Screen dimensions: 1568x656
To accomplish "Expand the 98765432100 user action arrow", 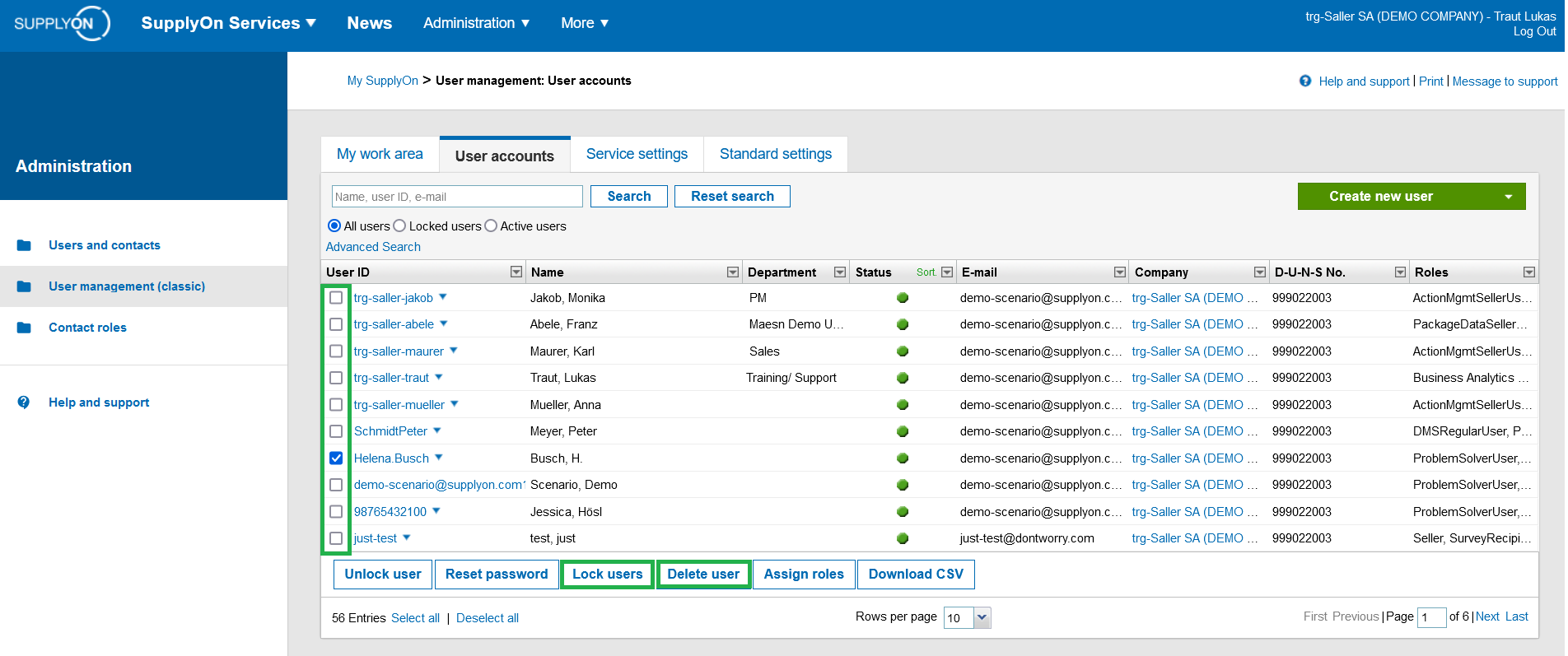I will tap(436, 511).
